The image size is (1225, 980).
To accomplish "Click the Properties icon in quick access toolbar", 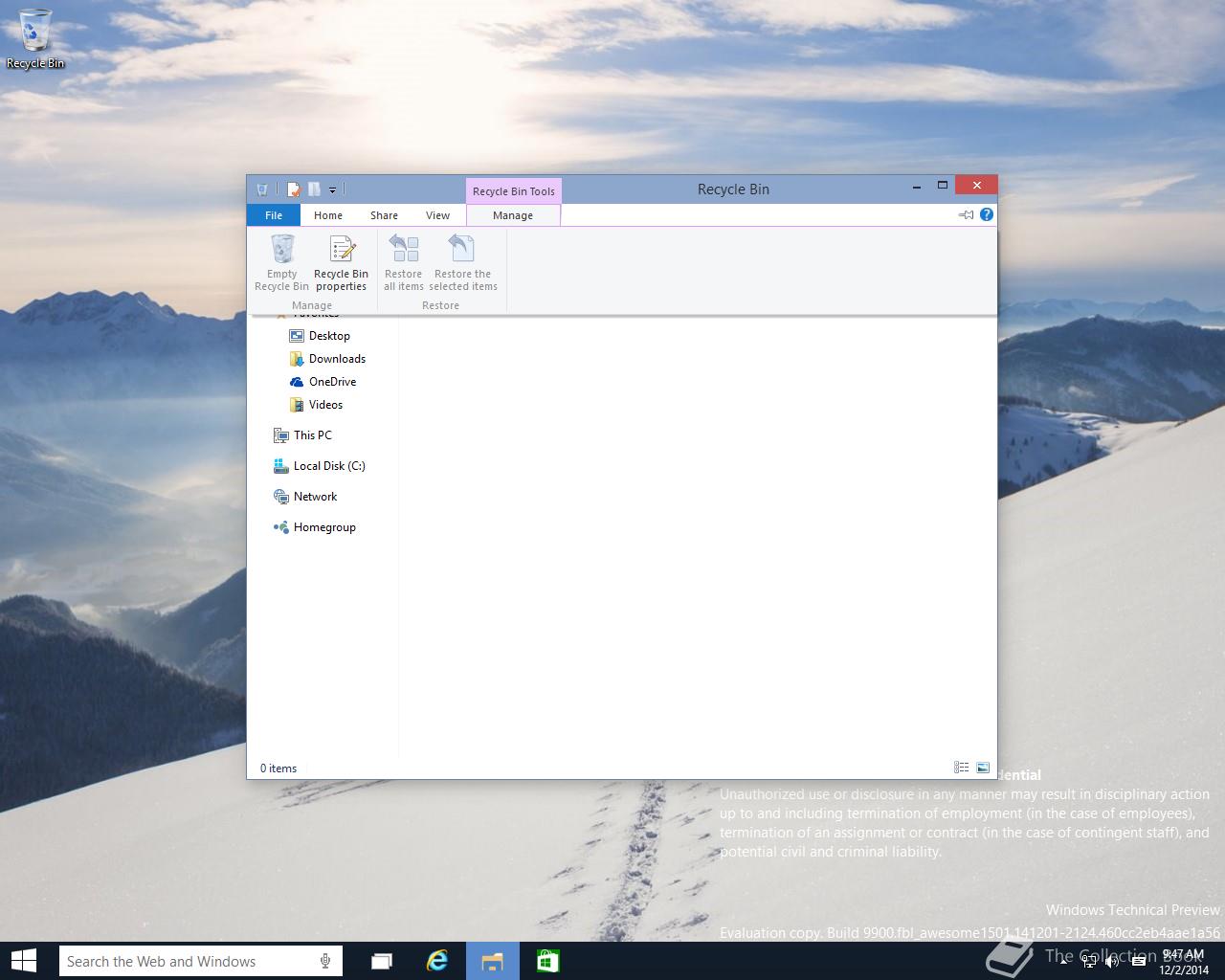I will [x=294, y=189].
